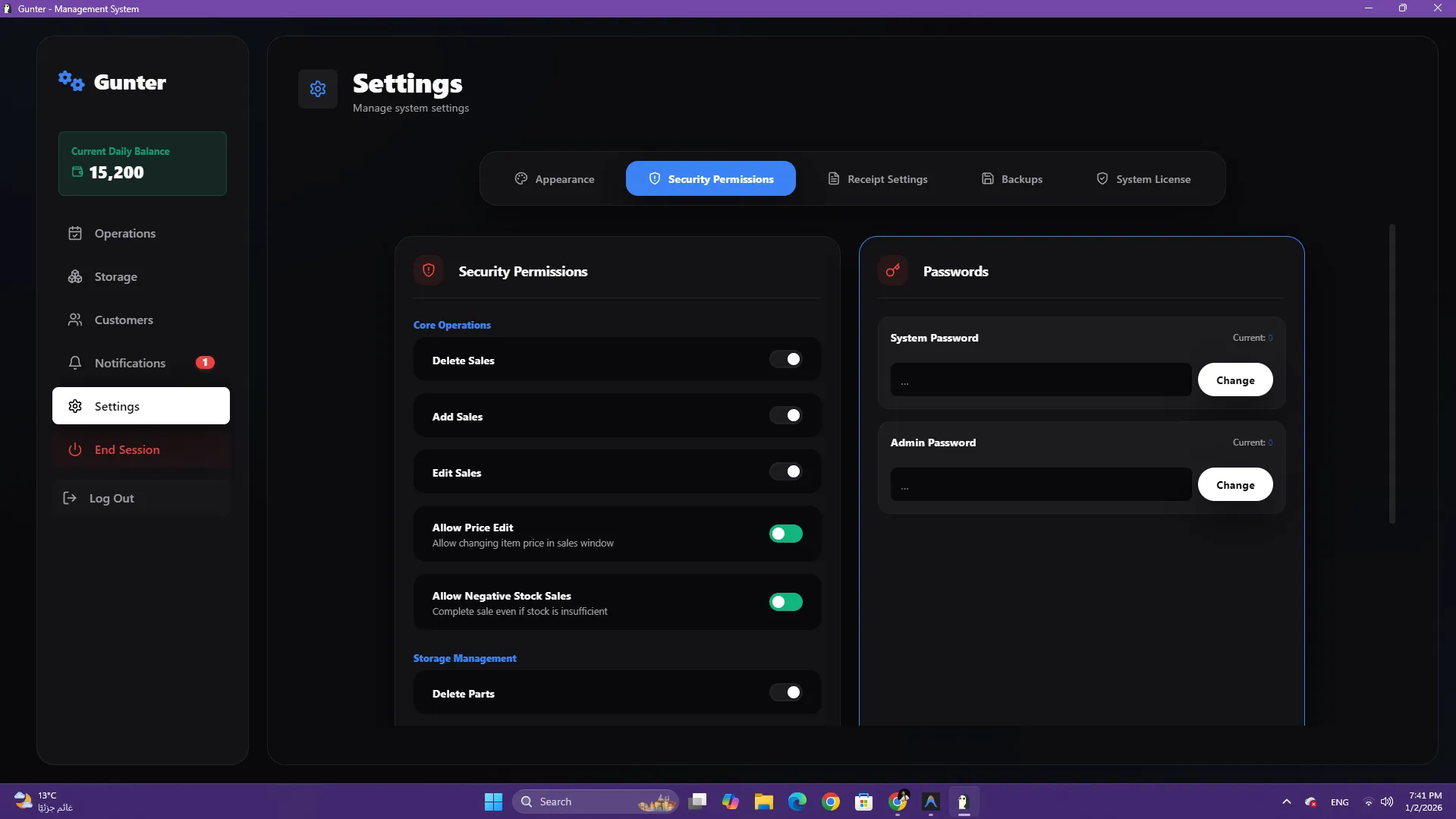This screenshot has height=819, width=1456.
Task: Toggle the Delete Sales permission switch
Action: point(786,359)
